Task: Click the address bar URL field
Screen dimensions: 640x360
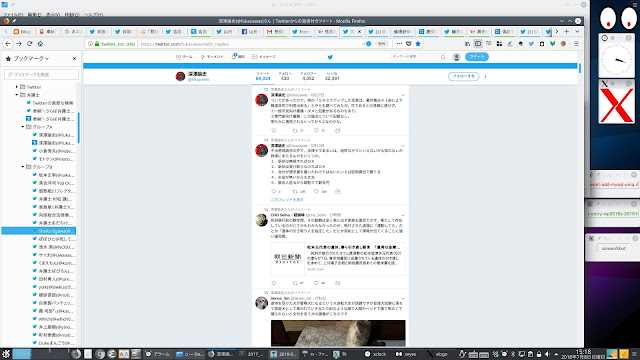Action: click(x=249, y=44)
